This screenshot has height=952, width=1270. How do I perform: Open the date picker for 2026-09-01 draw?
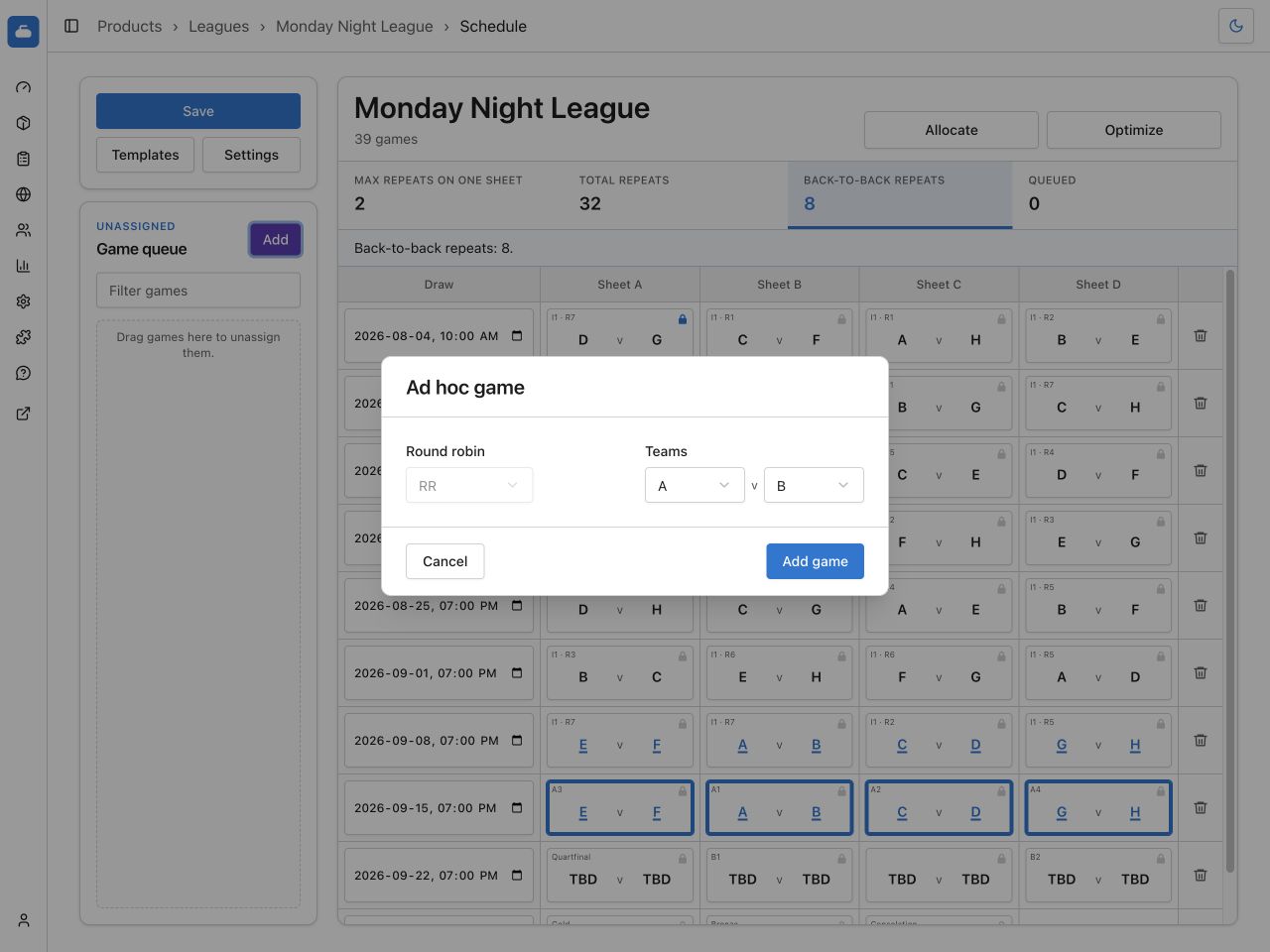(517, 673)
